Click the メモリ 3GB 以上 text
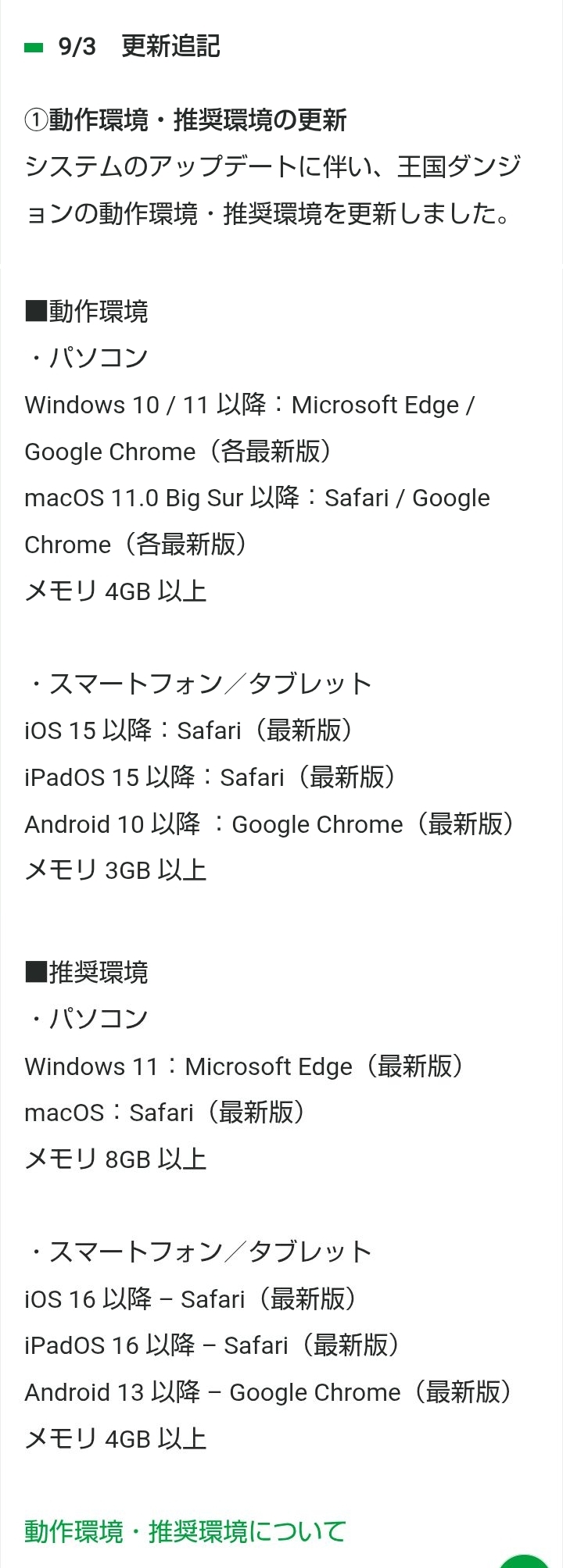The image size is (563, 1568). point(116,870)
